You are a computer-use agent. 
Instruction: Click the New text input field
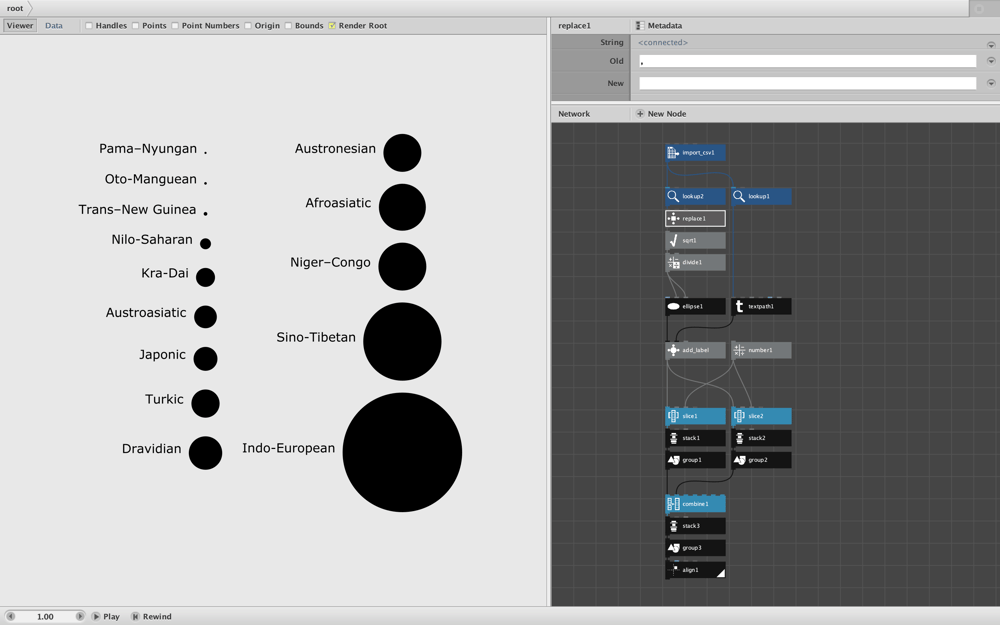click(x=807, y=83)
